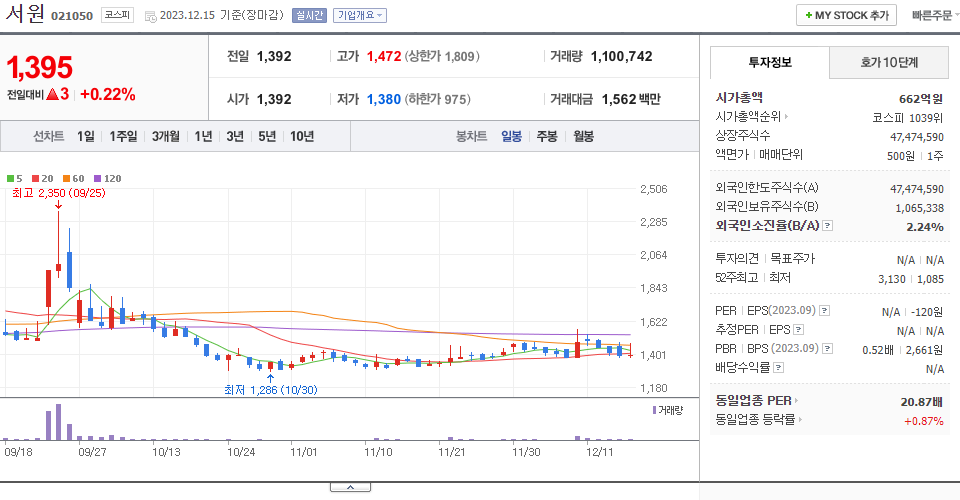
Task: Click the 선차트 label
Action: (x=48, y=136)
